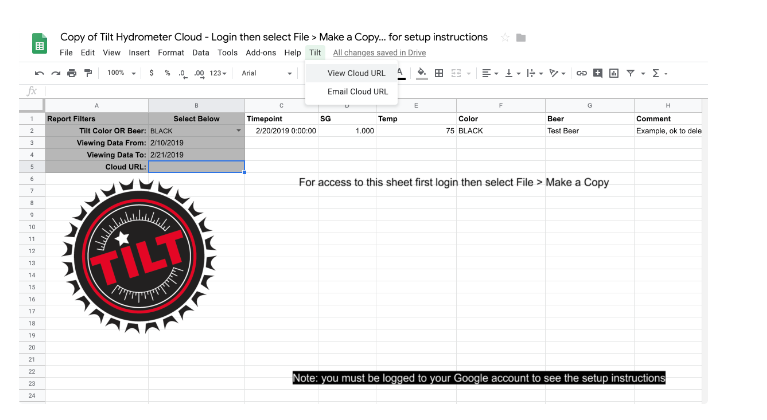
Task: Select the paint format tool
Action: click(x=88, y=73)
